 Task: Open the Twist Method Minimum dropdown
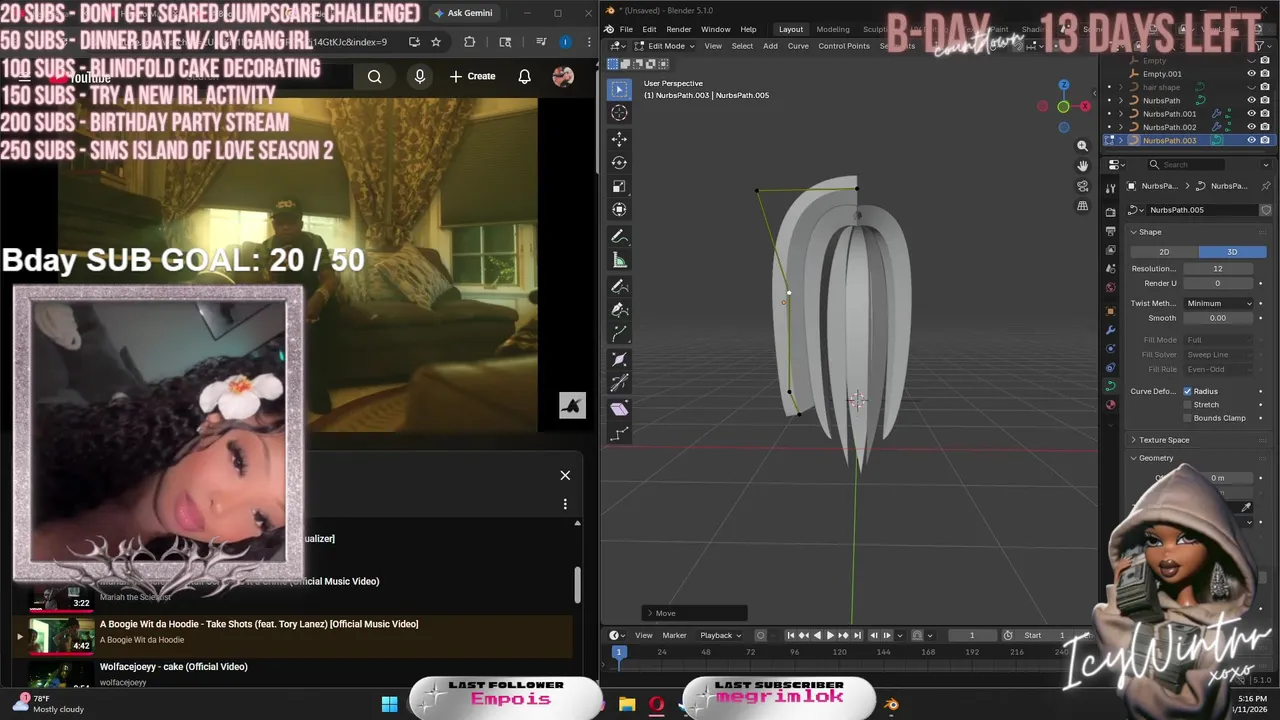coord(1219,303)
